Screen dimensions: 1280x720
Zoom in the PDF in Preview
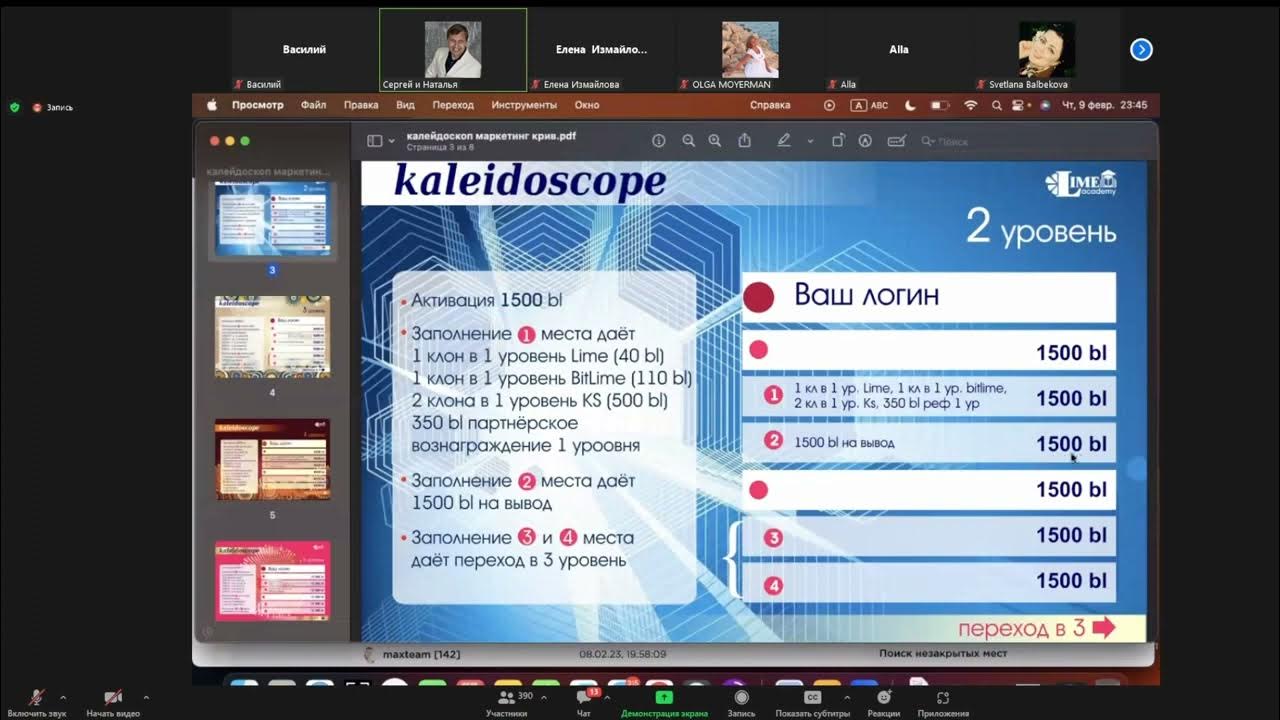pos(714,141)
